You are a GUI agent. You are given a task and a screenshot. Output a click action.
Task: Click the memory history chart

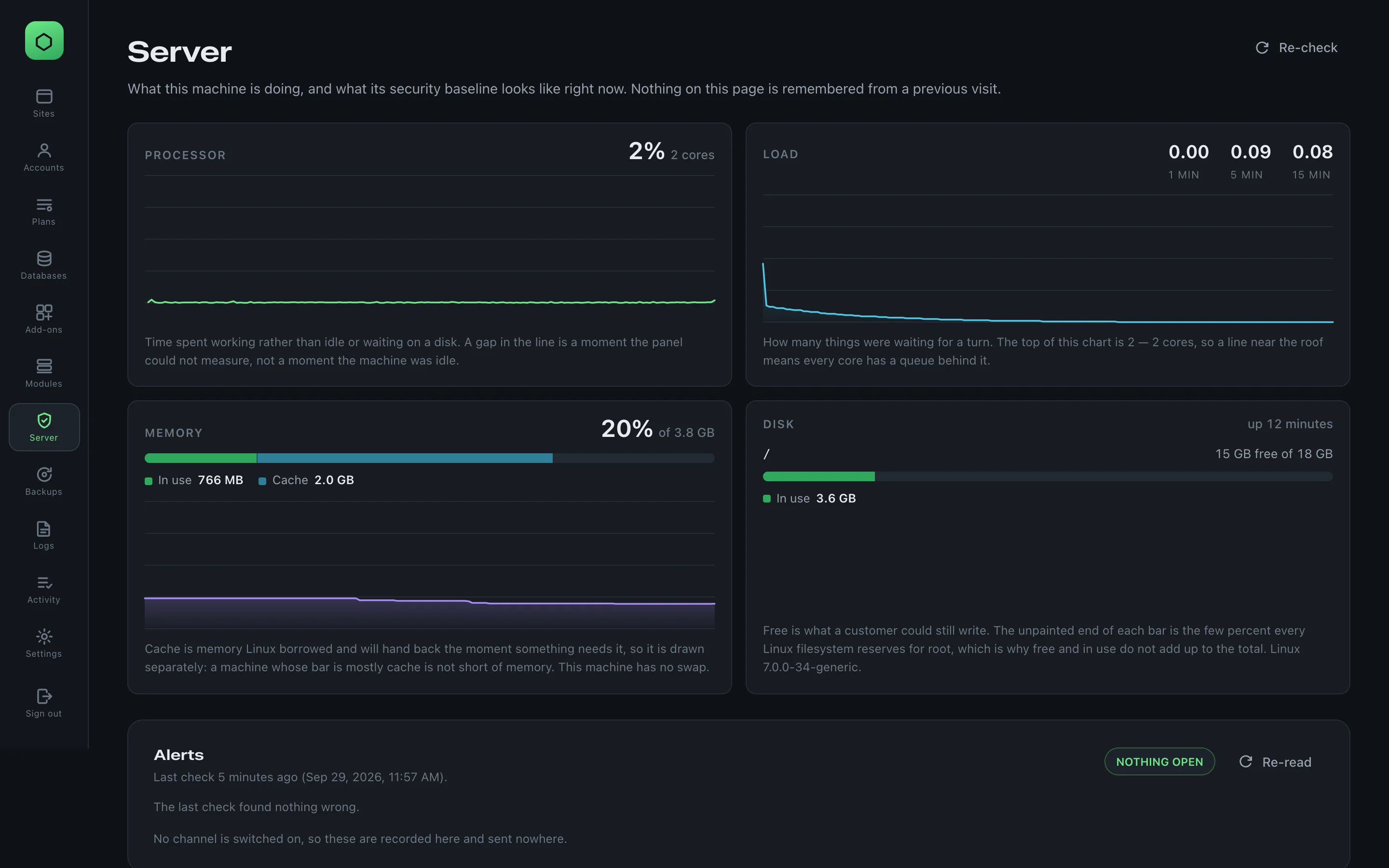tap(429, 565)
